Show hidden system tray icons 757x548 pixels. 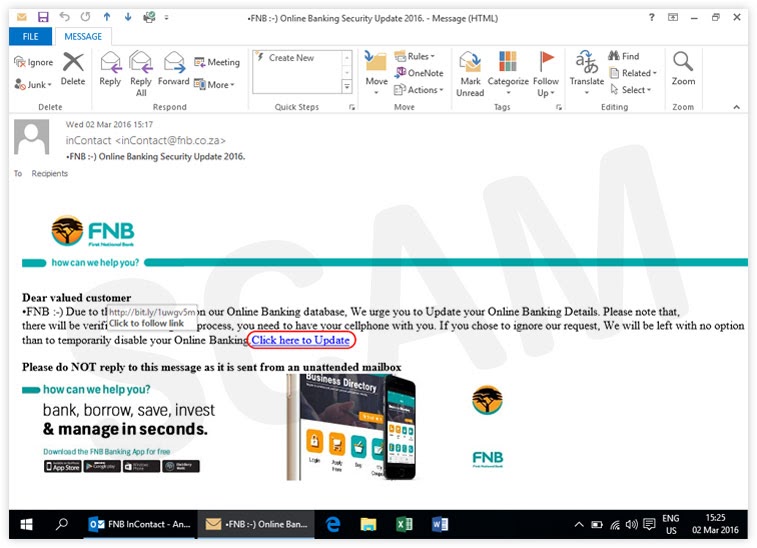click(579, 524)
